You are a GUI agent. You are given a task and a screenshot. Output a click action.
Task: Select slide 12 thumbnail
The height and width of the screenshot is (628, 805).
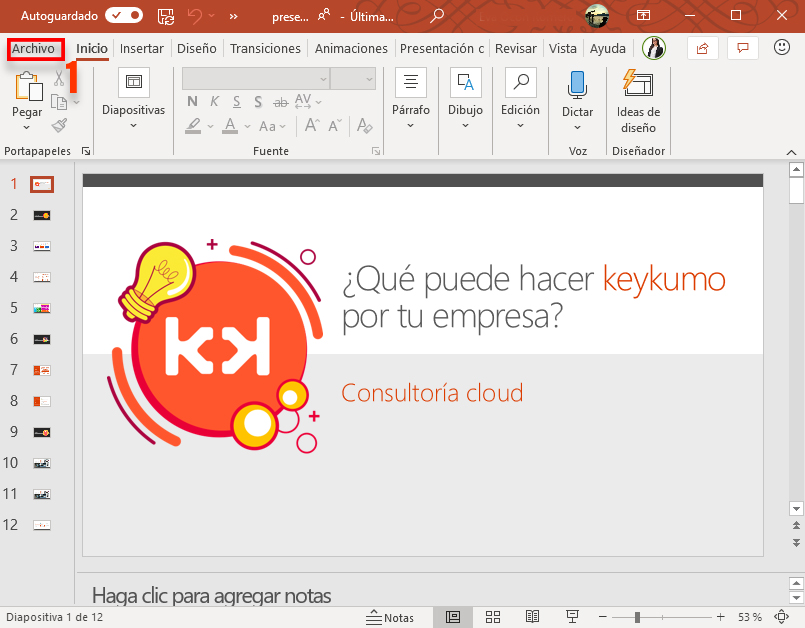click(x=42, y=525)
